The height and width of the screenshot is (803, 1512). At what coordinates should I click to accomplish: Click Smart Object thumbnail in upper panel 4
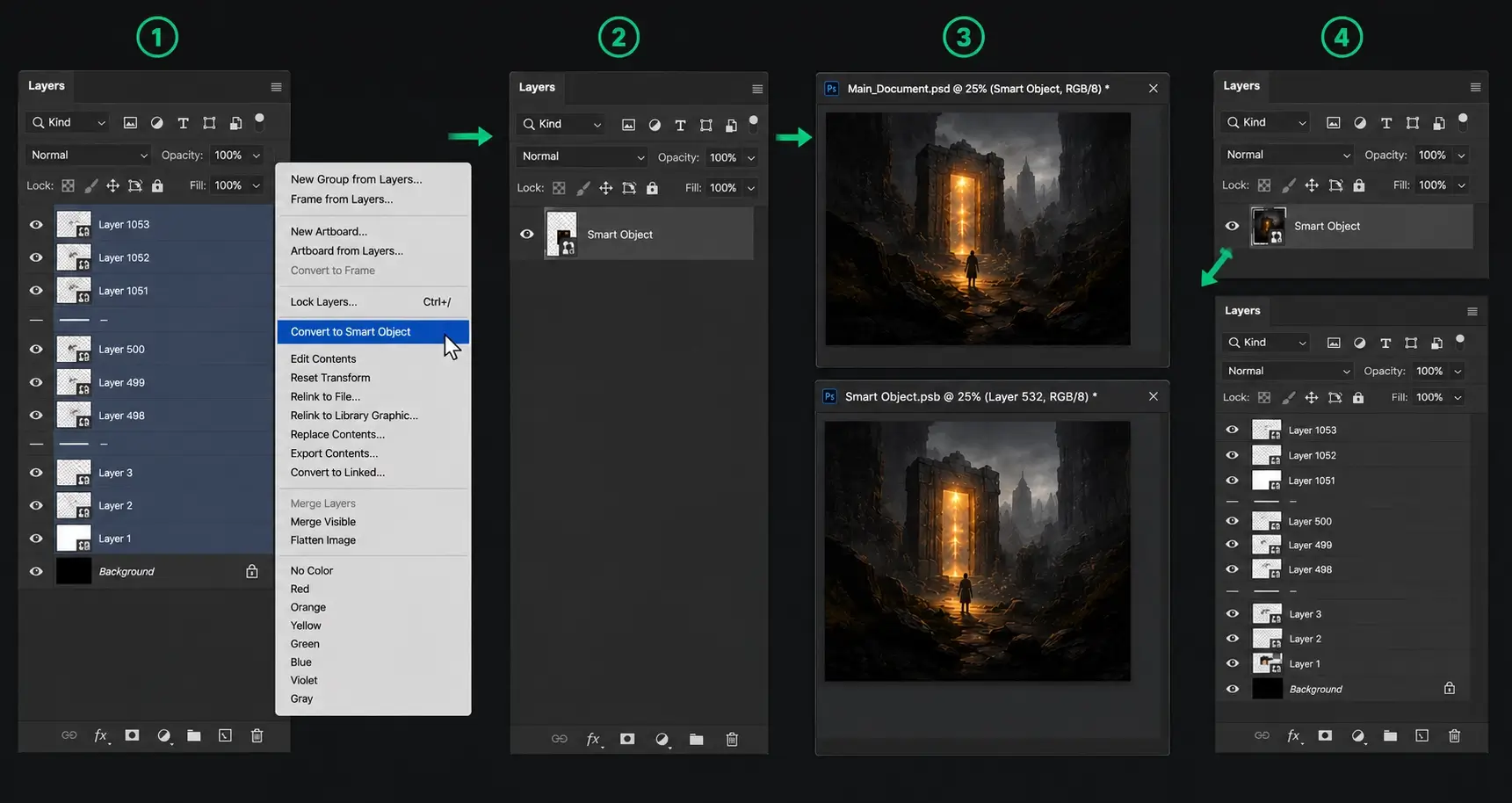[1268, 226]
